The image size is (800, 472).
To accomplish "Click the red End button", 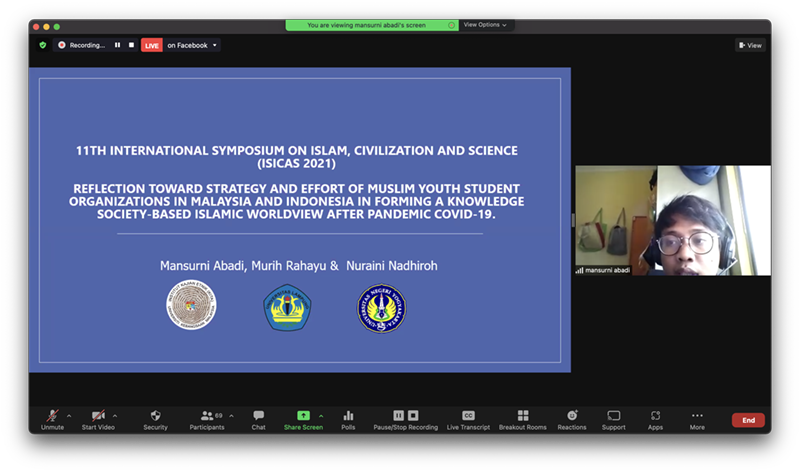I will click(x=747, y=420).
